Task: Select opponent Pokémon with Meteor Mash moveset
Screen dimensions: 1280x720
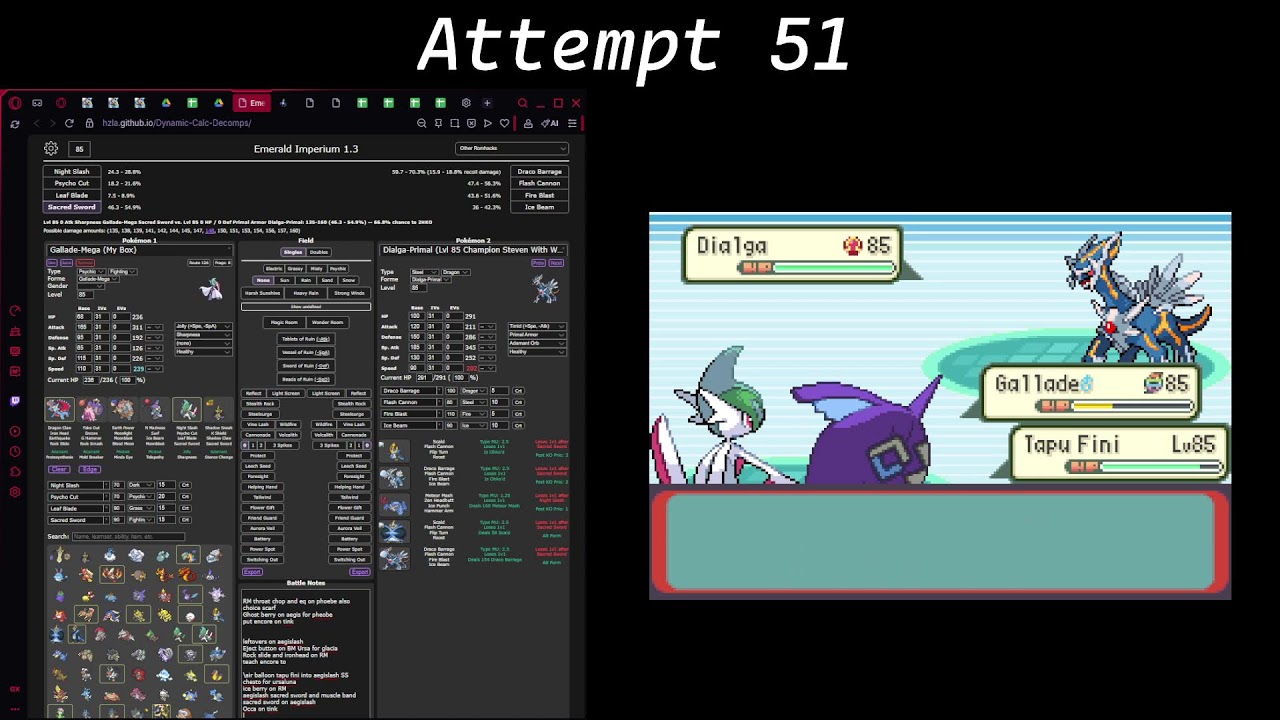Action: [393, 505]
